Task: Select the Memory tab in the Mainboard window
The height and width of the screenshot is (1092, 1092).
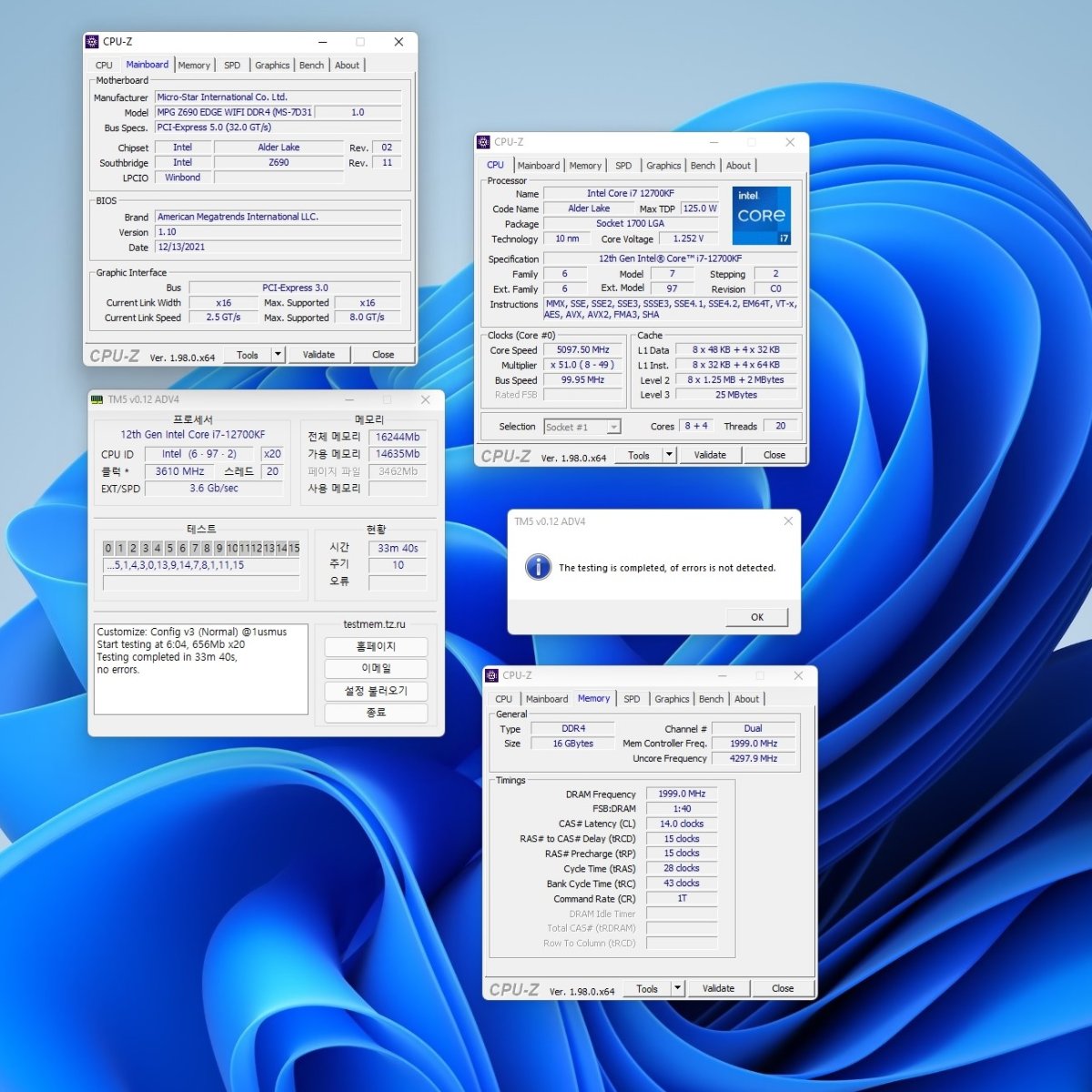Action: click(194, 66)
